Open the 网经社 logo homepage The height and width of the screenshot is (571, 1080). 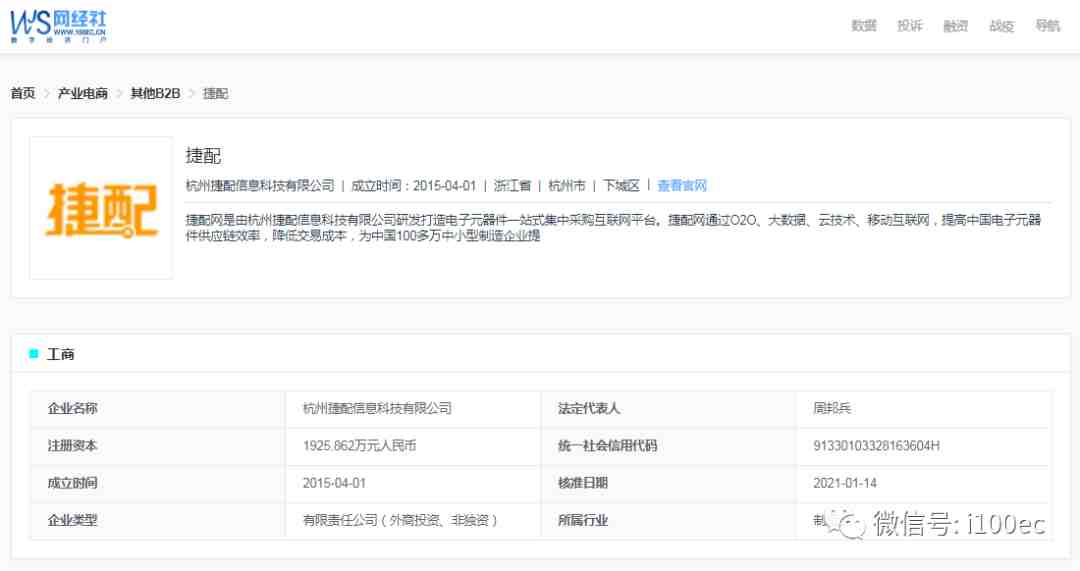click(x=59, y=26)
